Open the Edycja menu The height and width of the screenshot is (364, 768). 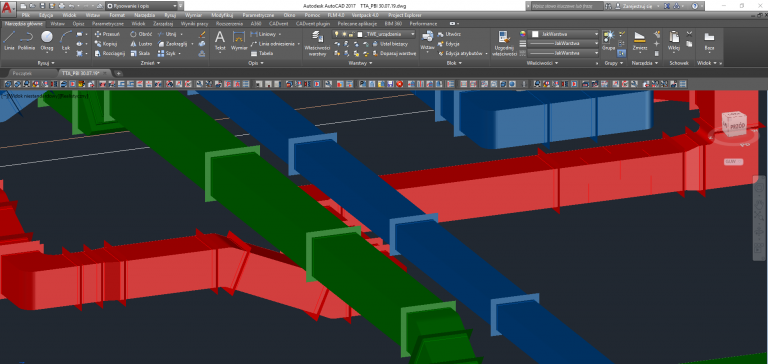pyautogui.click(x=46, y=16)
